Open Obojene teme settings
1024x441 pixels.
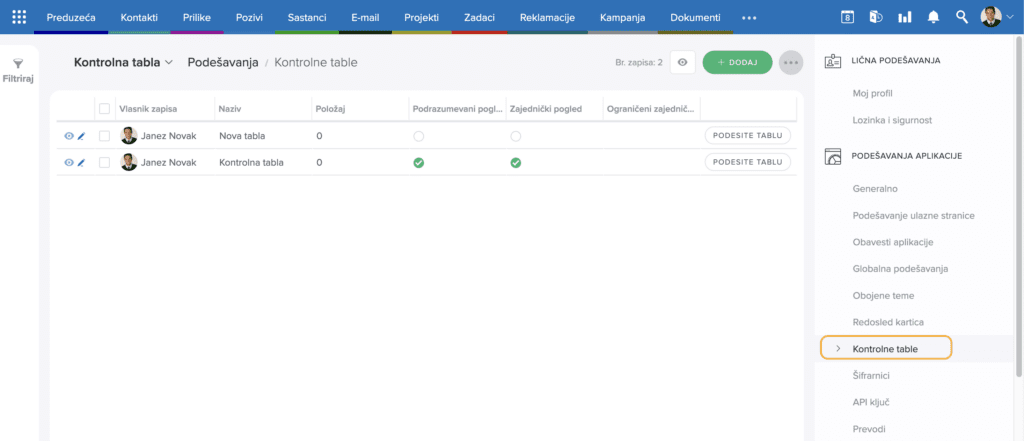point(883,295)
